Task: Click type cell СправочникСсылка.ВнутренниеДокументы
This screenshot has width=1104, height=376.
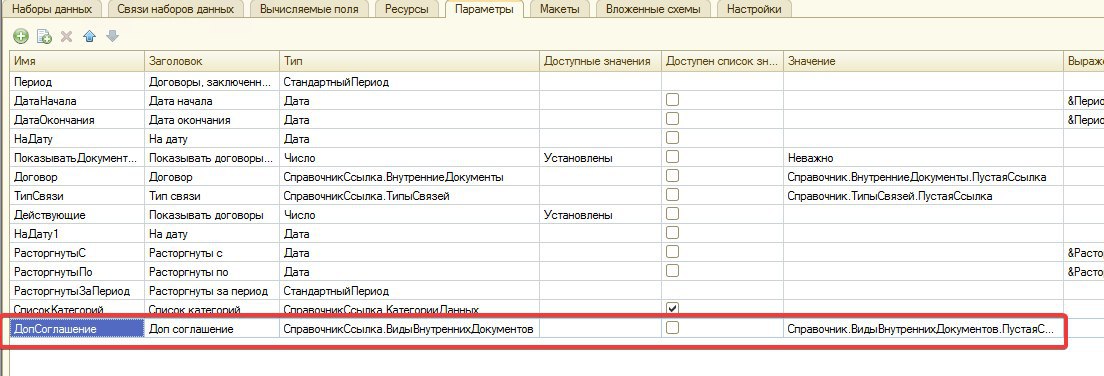Action: [409, 177]
